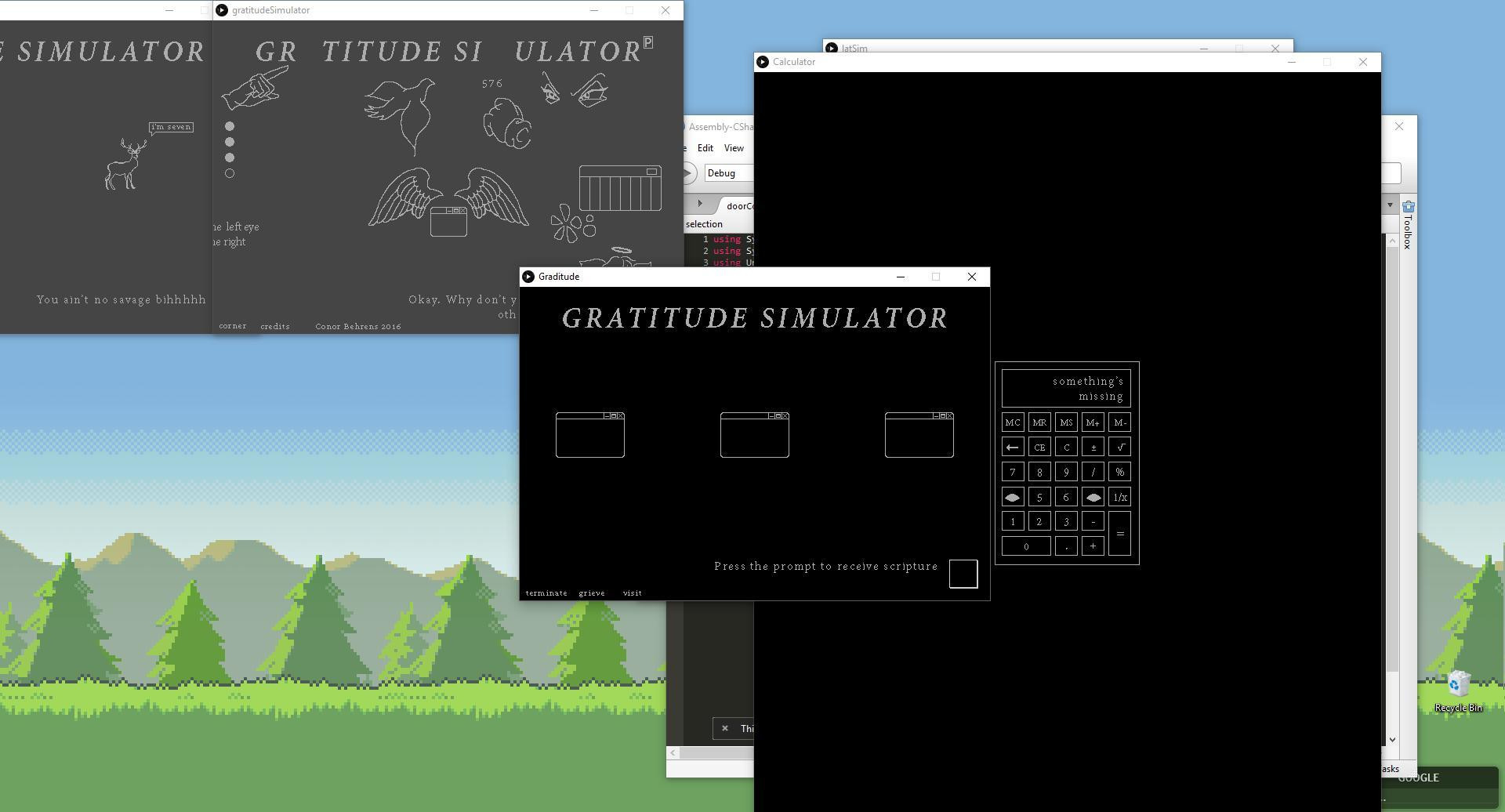
Task: Click the boxing glove icon under 576
Action: (x=506, y=122)
